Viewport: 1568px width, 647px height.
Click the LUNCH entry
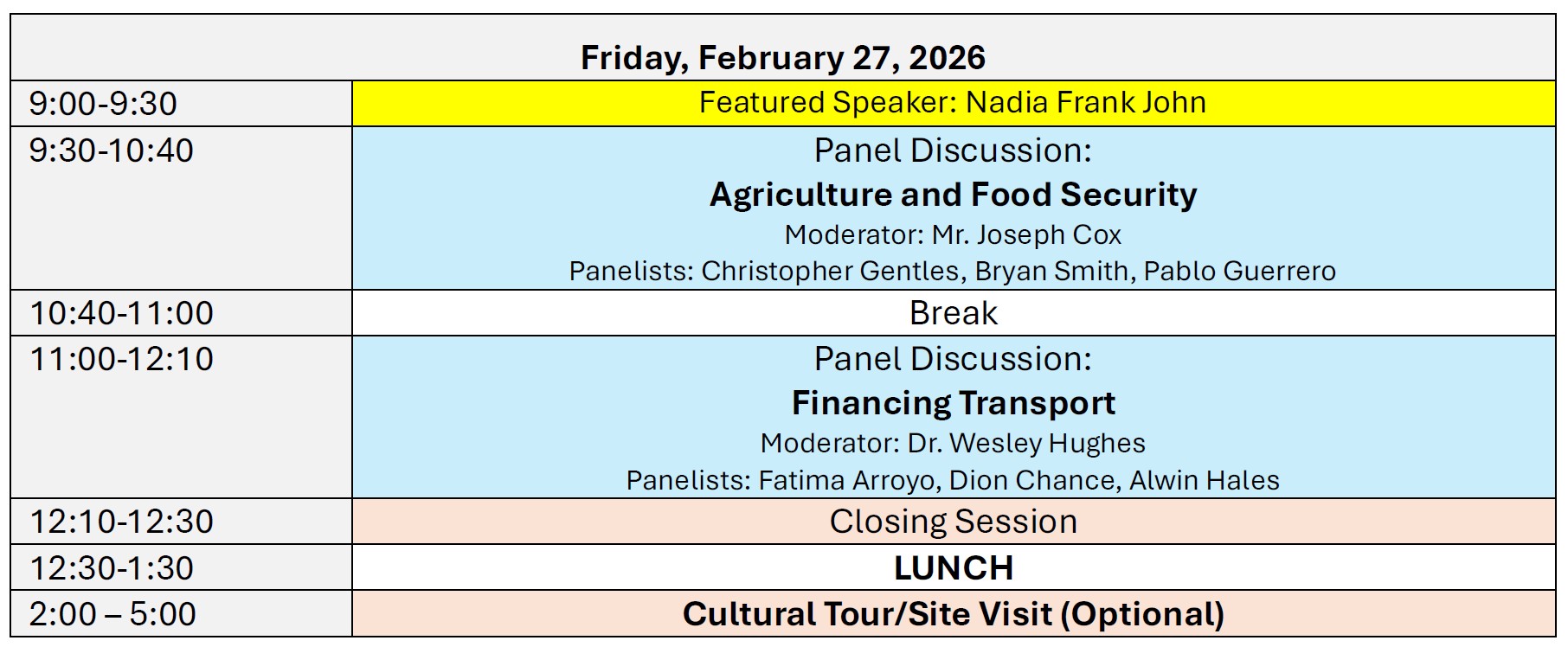[x=953, y=568]
